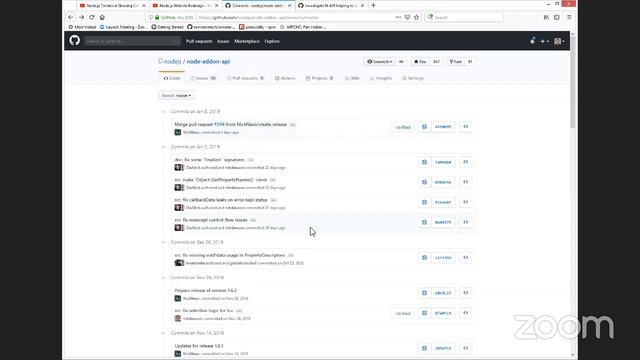640x360 pixels.
Task: Open a new browser tab with plus
Action: pyautogui.click(x=373, y=5)
